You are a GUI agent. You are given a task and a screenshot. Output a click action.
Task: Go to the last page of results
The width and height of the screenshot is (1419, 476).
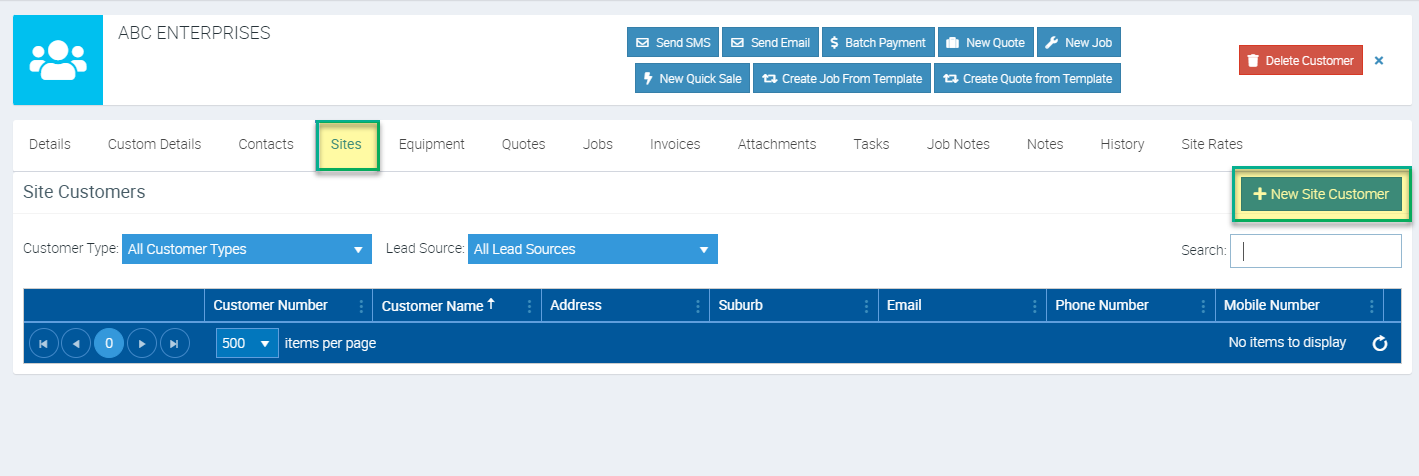tap(174, 343)
